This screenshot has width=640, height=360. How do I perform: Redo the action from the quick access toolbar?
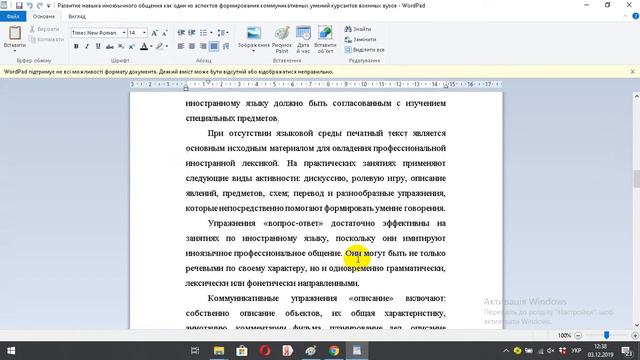click(x=40, y=6)
